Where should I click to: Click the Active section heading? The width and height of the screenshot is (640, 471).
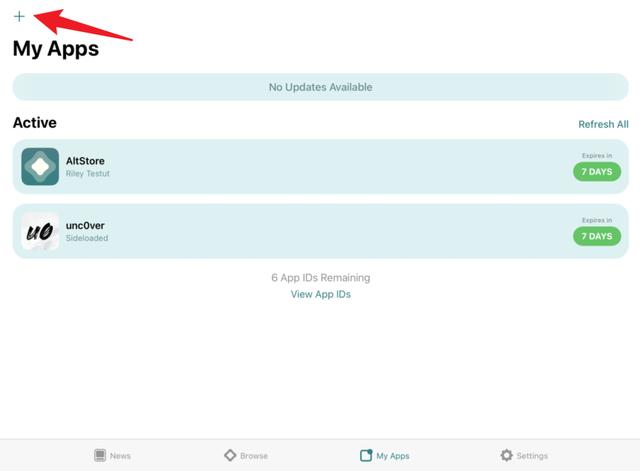(35, 122)
